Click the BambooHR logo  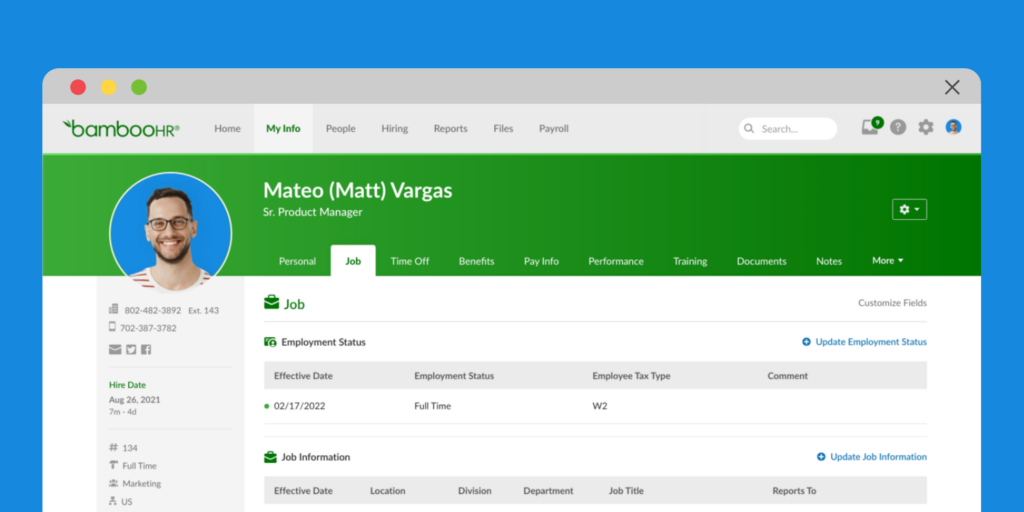121,128
